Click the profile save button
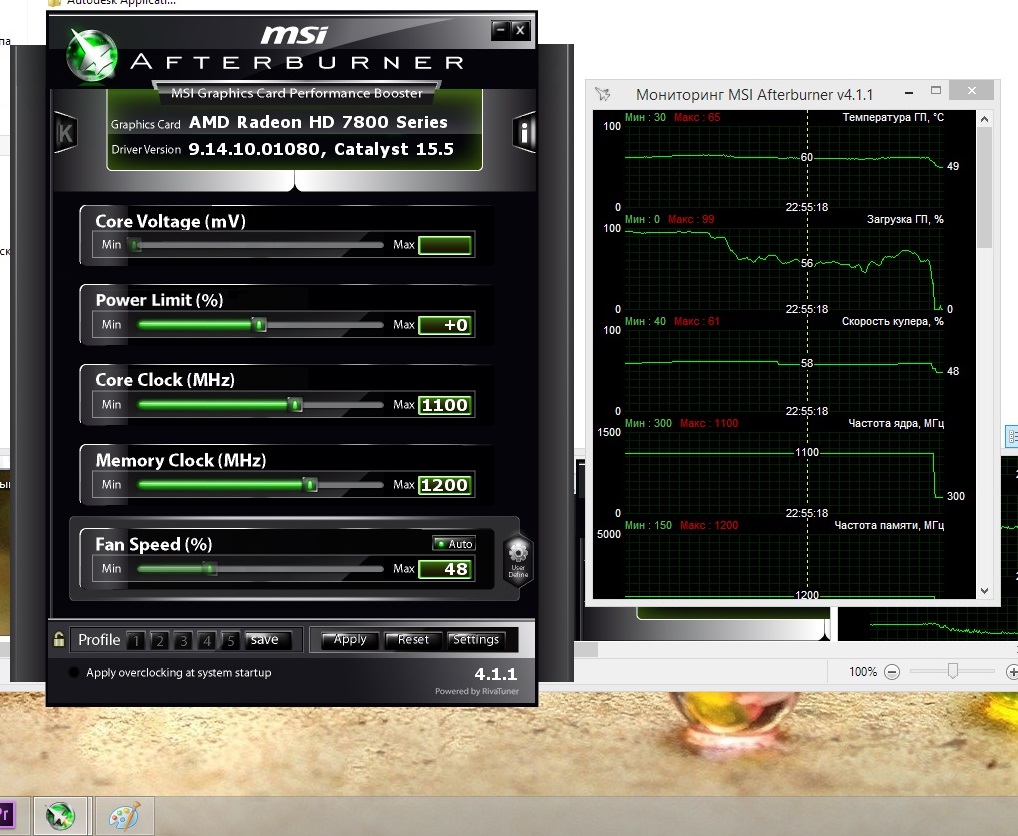Screen dimensions: 1018x836 267,640
